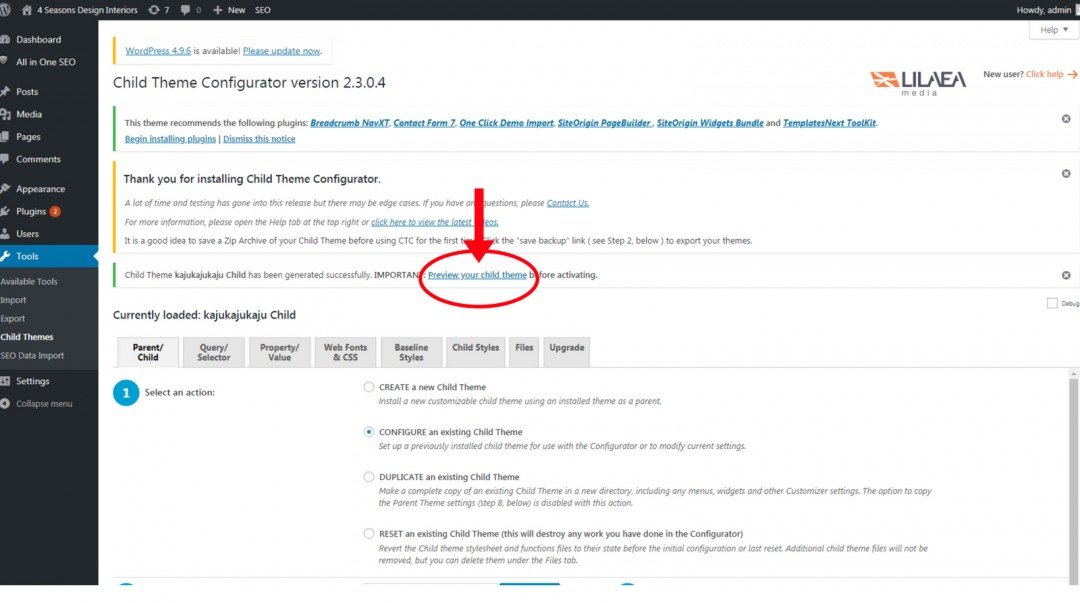The image size is (1080, 603).
Task: Open the updates icon showing 7
Action: pos(154,10)
